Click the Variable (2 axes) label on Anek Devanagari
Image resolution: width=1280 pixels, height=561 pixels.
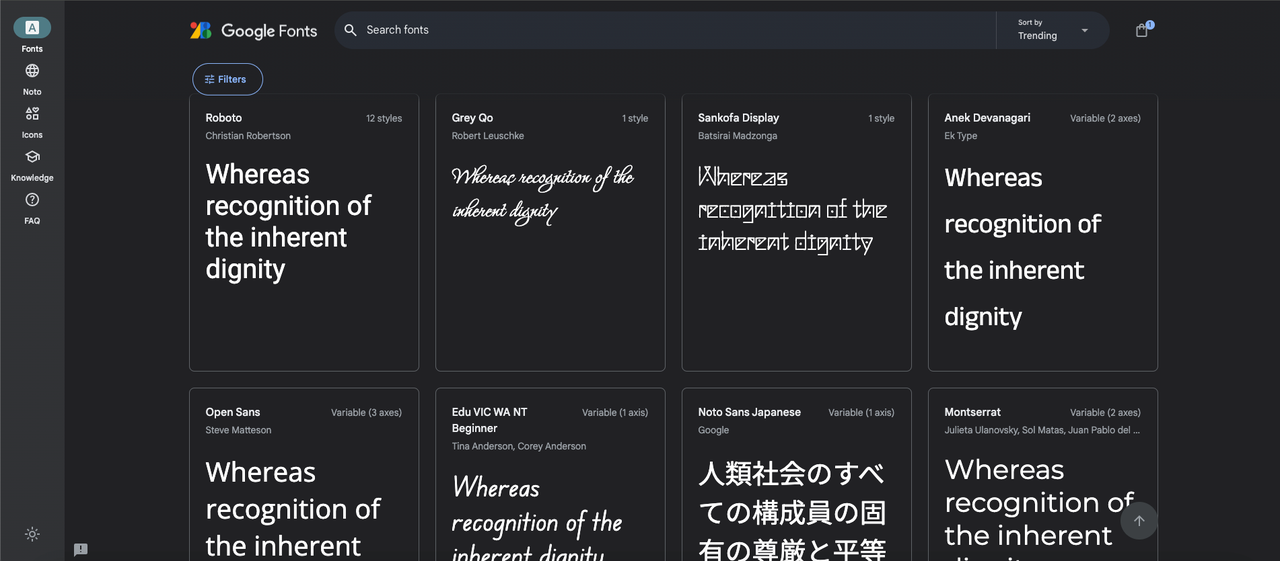tap(1105, 118)
